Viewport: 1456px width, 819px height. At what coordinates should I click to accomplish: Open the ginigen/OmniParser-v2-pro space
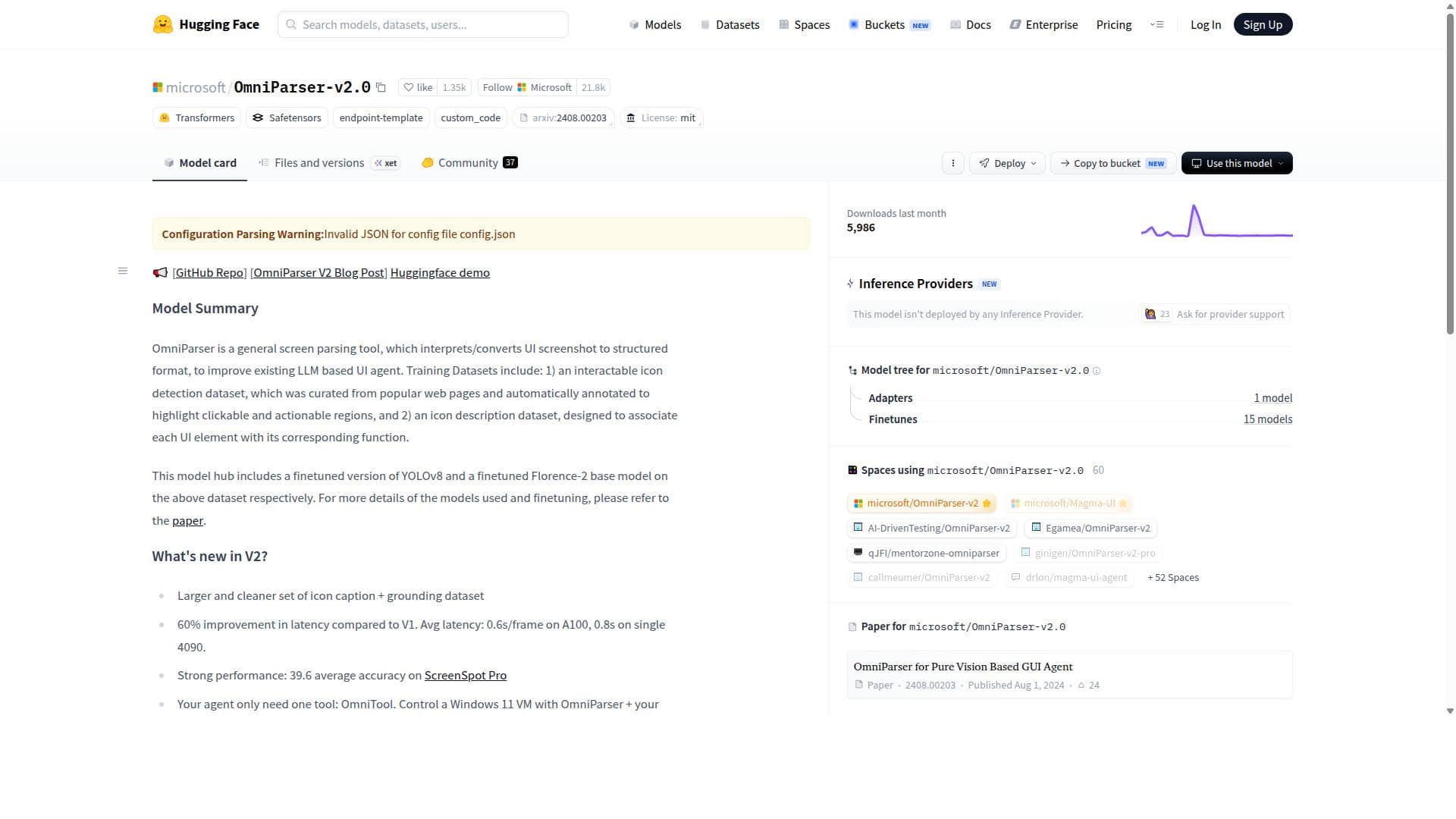(1088, 553)
